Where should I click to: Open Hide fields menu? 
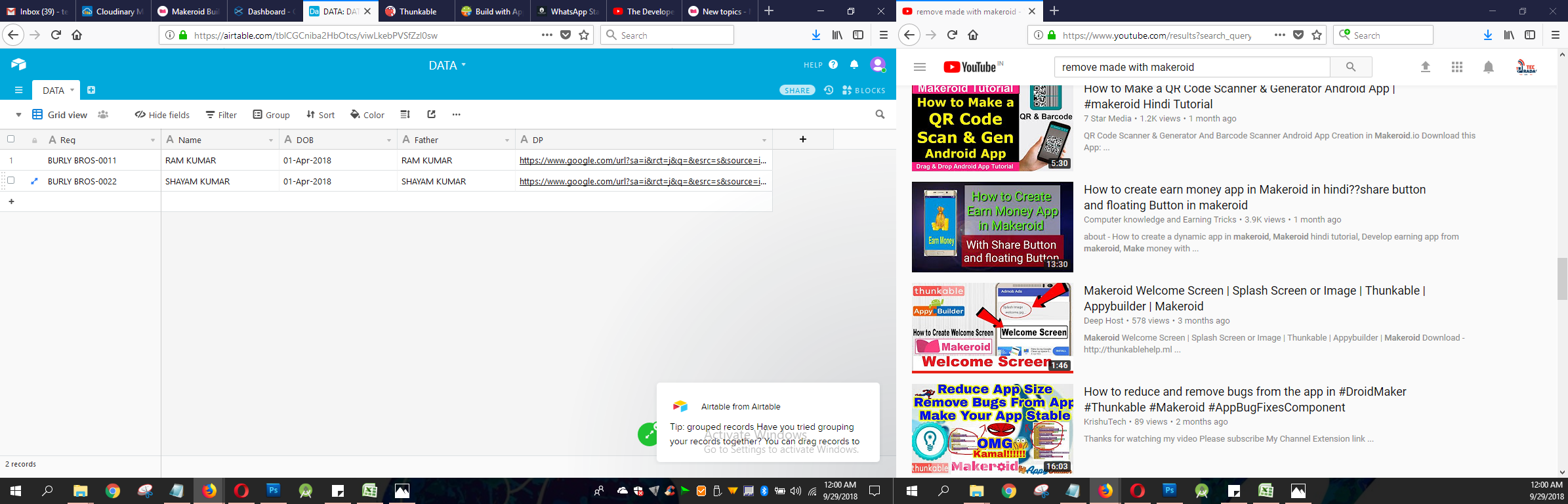point(162,114)
